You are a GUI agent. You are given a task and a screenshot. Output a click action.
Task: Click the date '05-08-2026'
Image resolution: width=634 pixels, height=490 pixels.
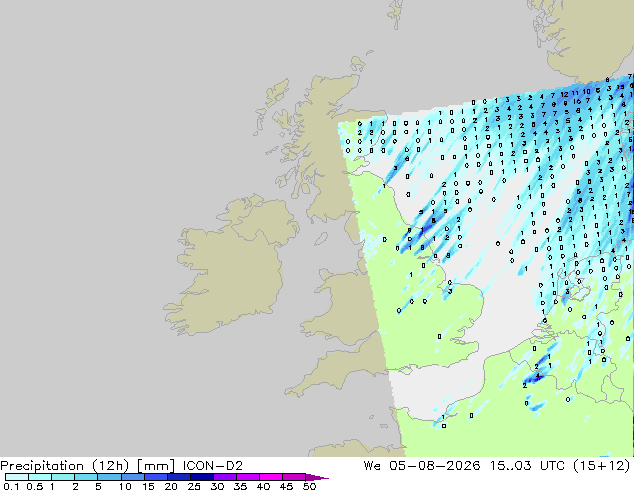(x=435, y=466)
